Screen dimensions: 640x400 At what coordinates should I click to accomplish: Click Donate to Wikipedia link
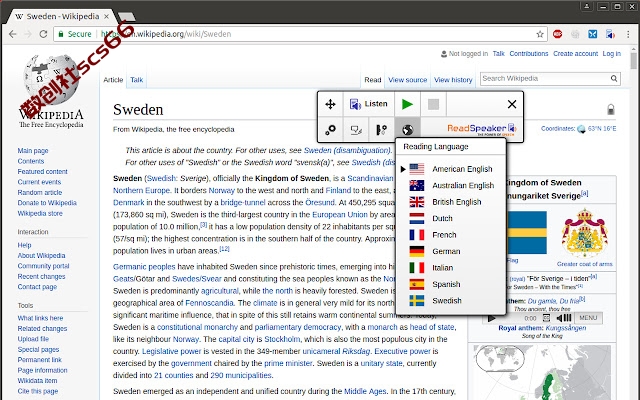click(x=47, y=203)
